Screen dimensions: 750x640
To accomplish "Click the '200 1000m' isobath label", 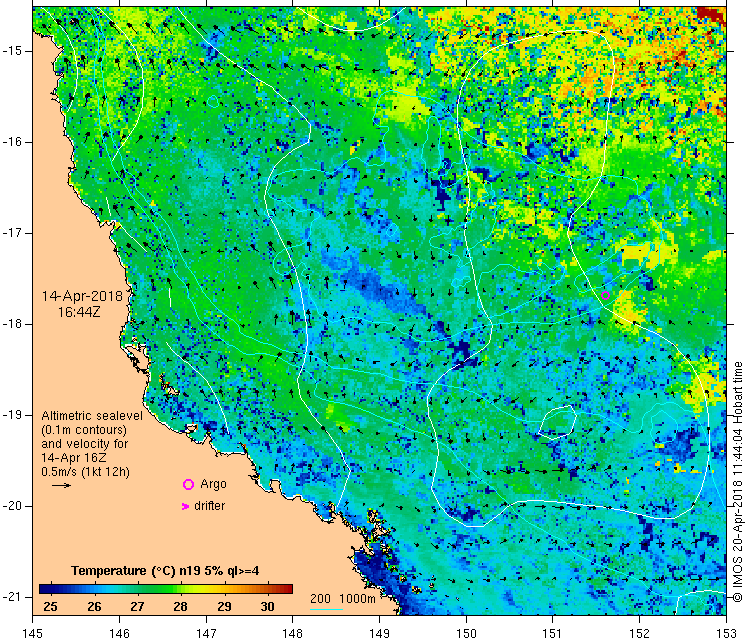I will pyautogui.click(x=342, y=598).
